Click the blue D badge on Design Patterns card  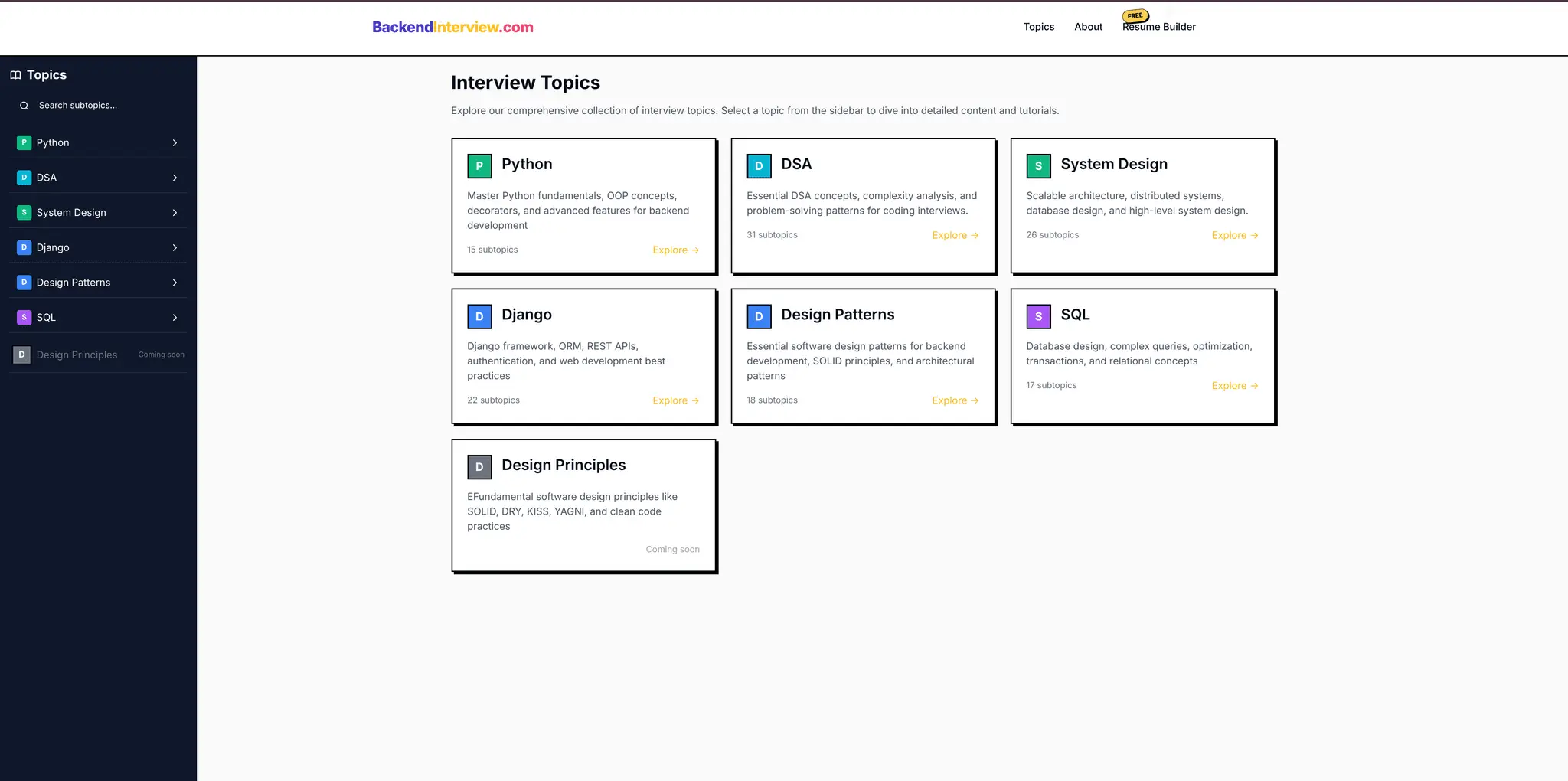click(x=759, y=316)
